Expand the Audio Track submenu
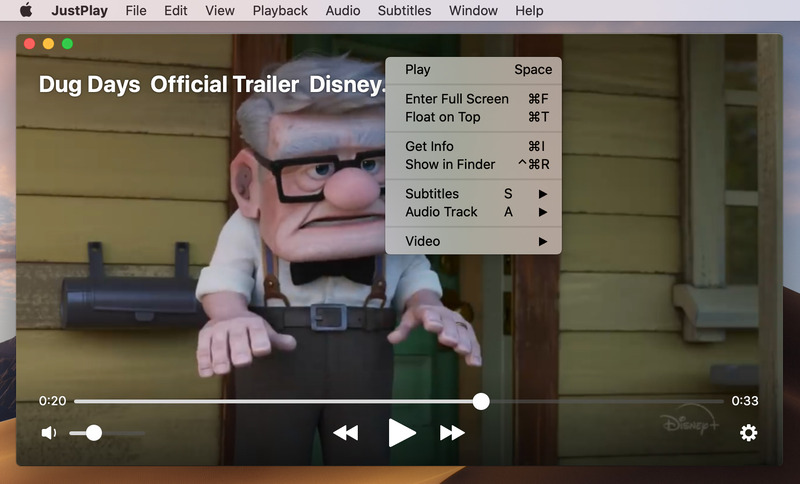 coord(473,212)
